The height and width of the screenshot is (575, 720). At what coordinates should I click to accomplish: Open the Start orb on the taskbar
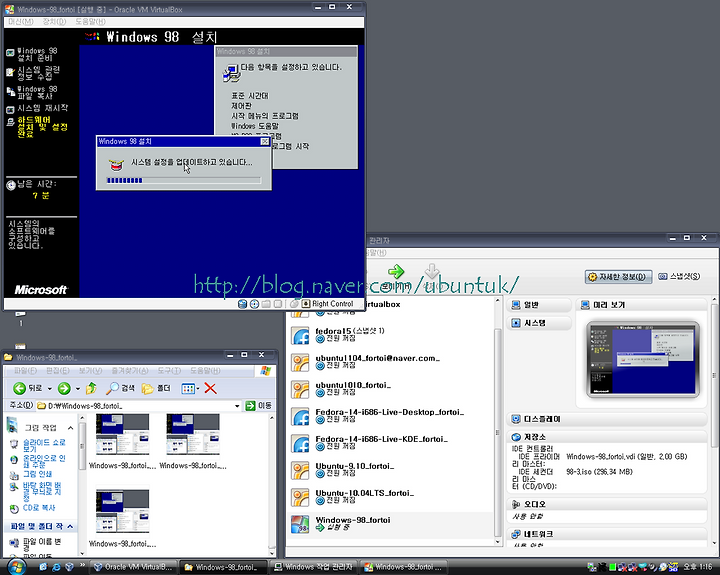(15, 567)
